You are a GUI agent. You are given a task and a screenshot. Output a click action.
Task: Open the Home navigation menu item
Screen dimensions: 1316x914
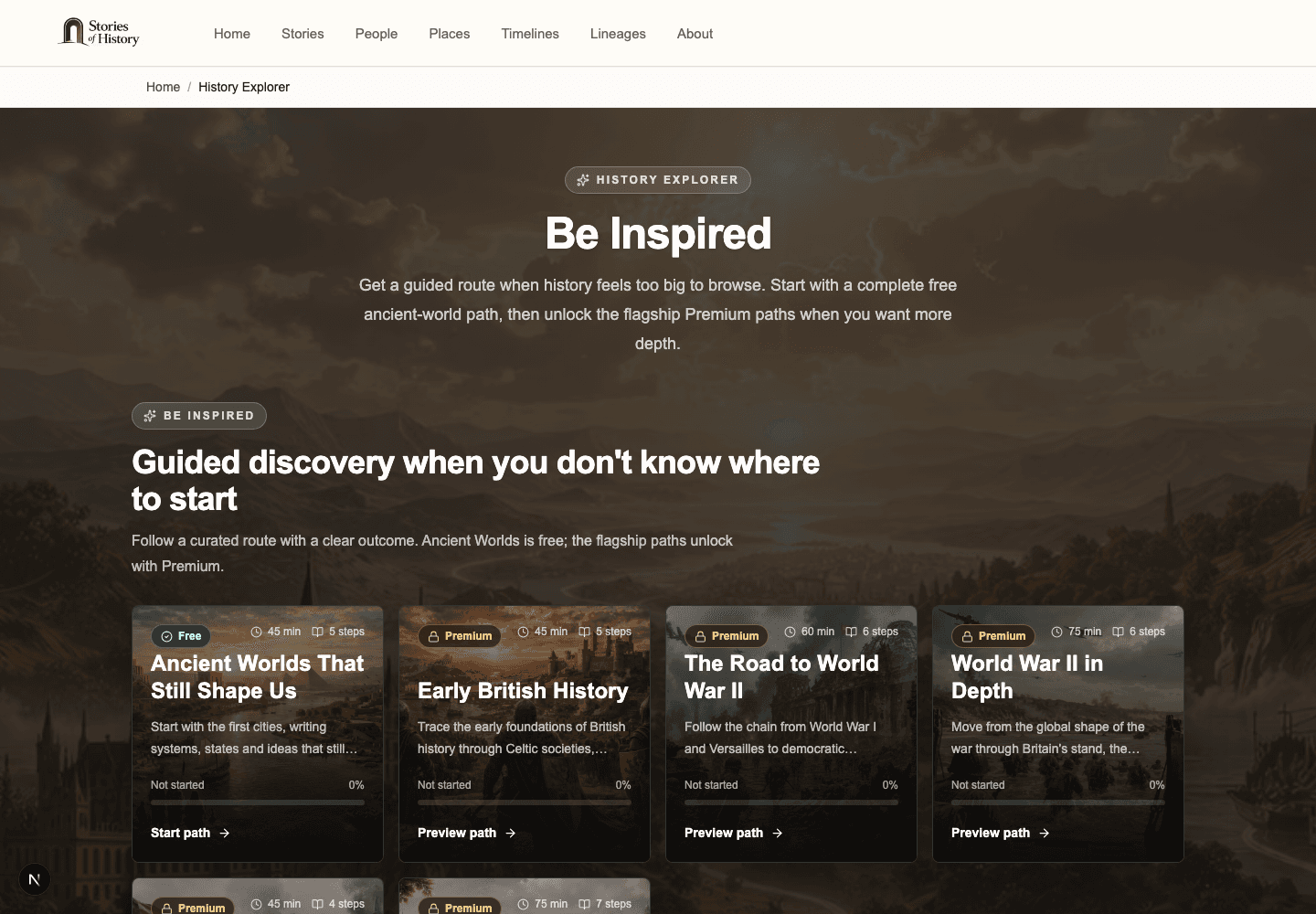click(x=232, y=34)
